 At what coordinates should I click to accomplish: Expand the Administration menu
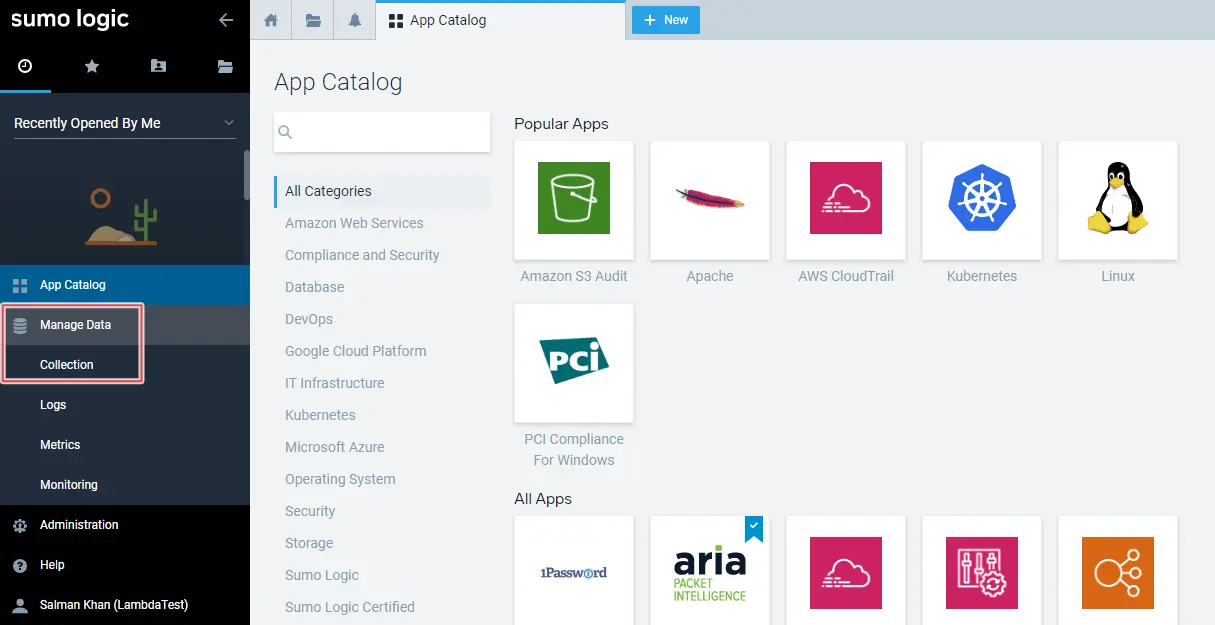79,525
